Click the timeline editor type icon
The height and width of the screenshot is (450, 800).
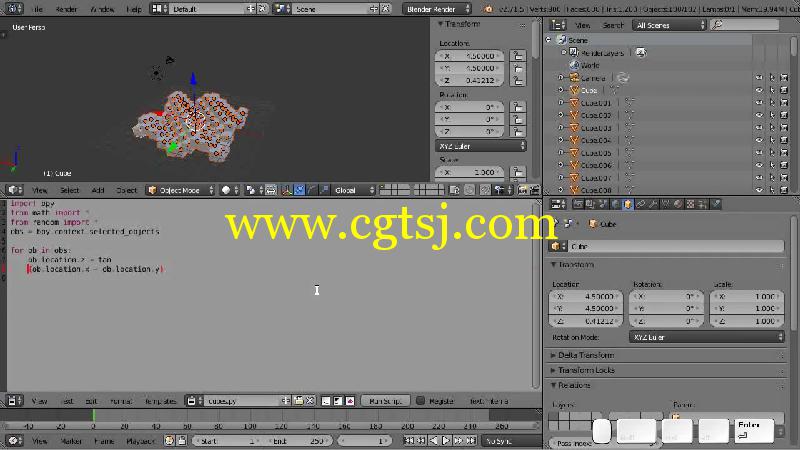coord(14,441)
